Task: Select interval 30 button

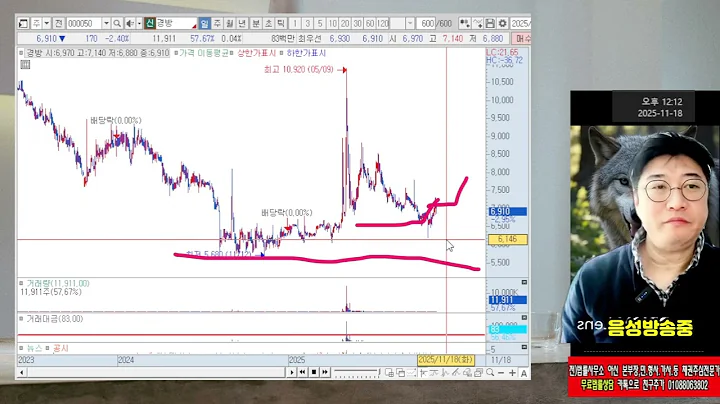Action: pos(357,23)
